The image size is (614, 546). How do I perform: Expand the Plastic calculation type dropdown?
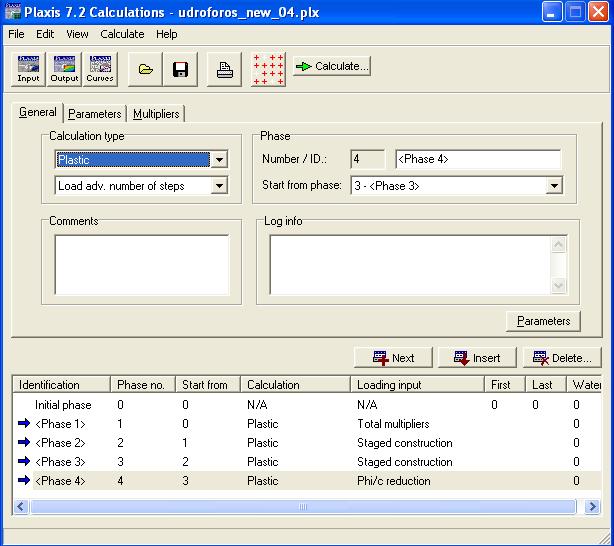click(x=219, y=159)
